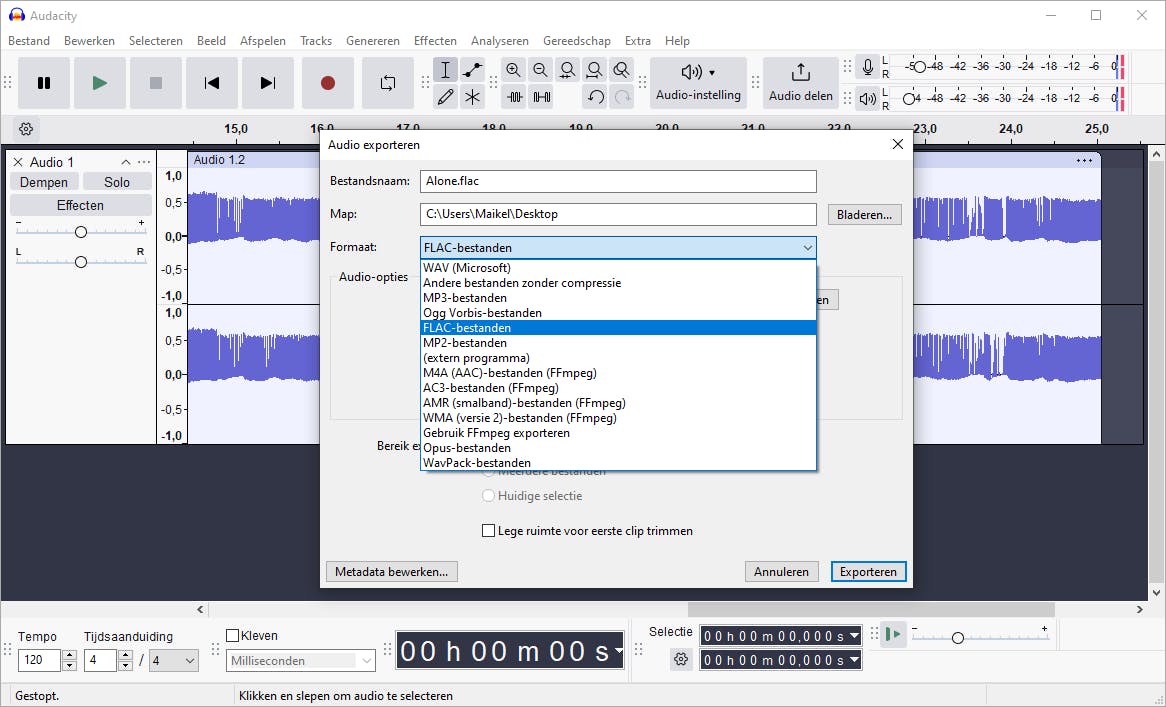The width and height of the screenshot is (1166, 707).
Task: Click the Pause playback button
Action: 44,83
